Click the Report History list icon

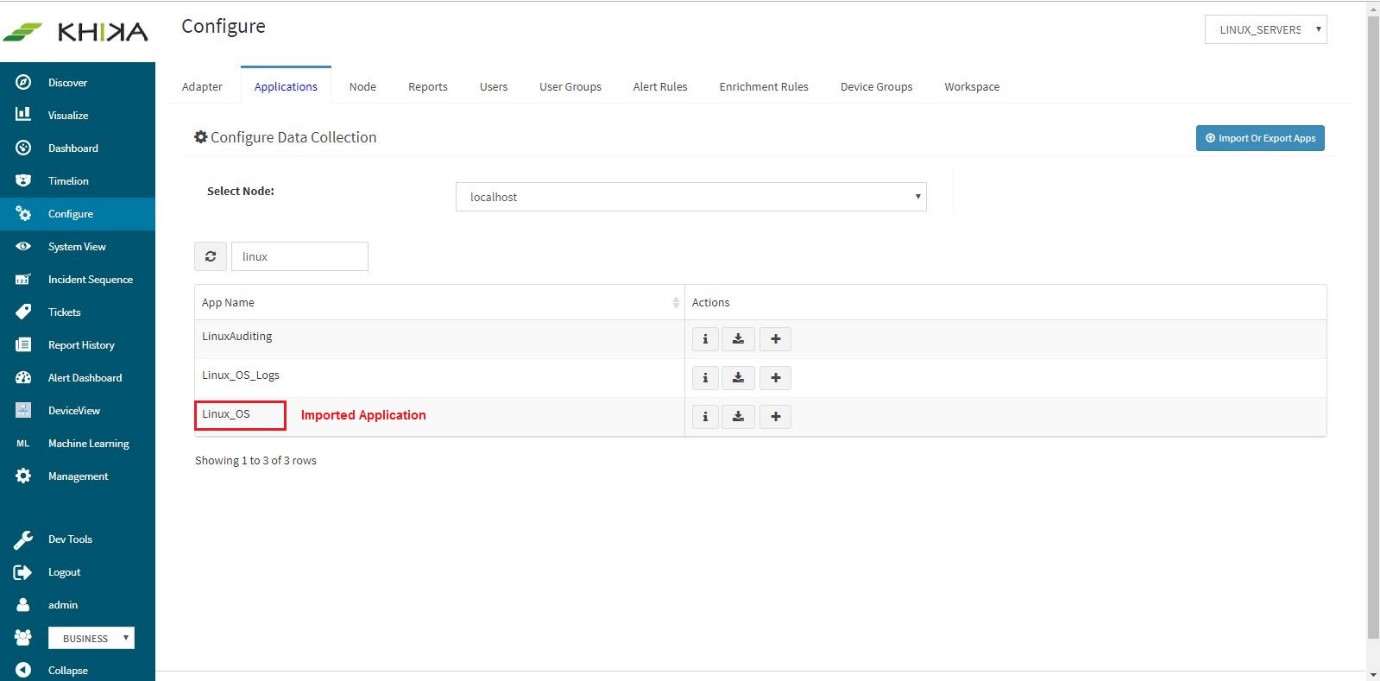click(x=23, y=345)
